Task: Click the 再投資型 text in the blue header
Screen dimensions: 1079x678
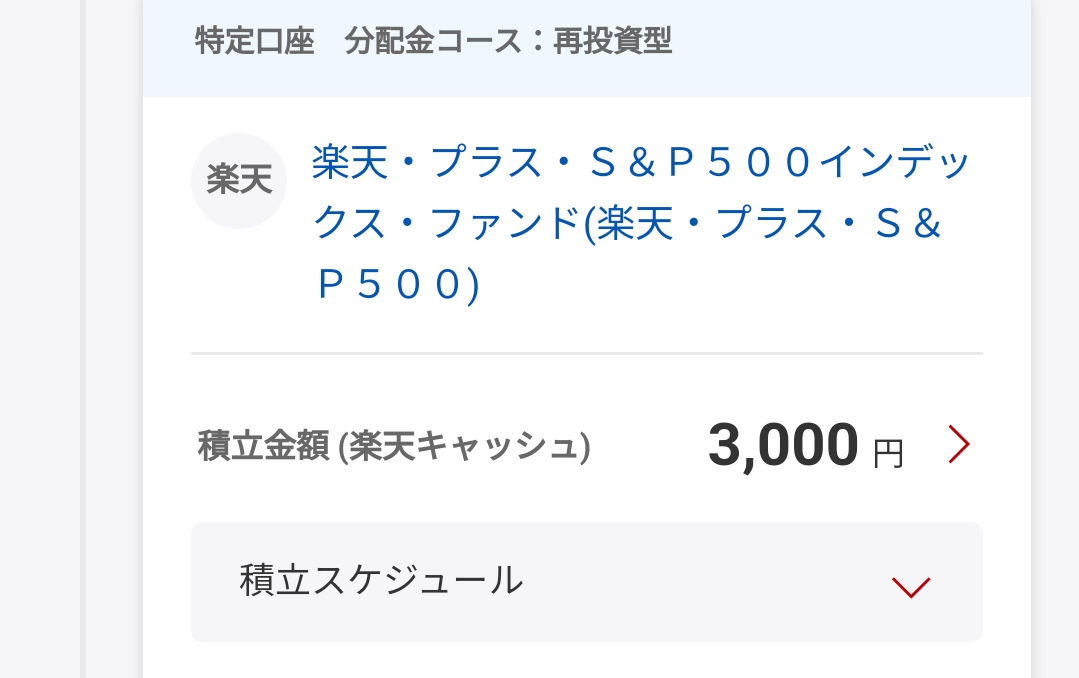Action: [612, 41]
